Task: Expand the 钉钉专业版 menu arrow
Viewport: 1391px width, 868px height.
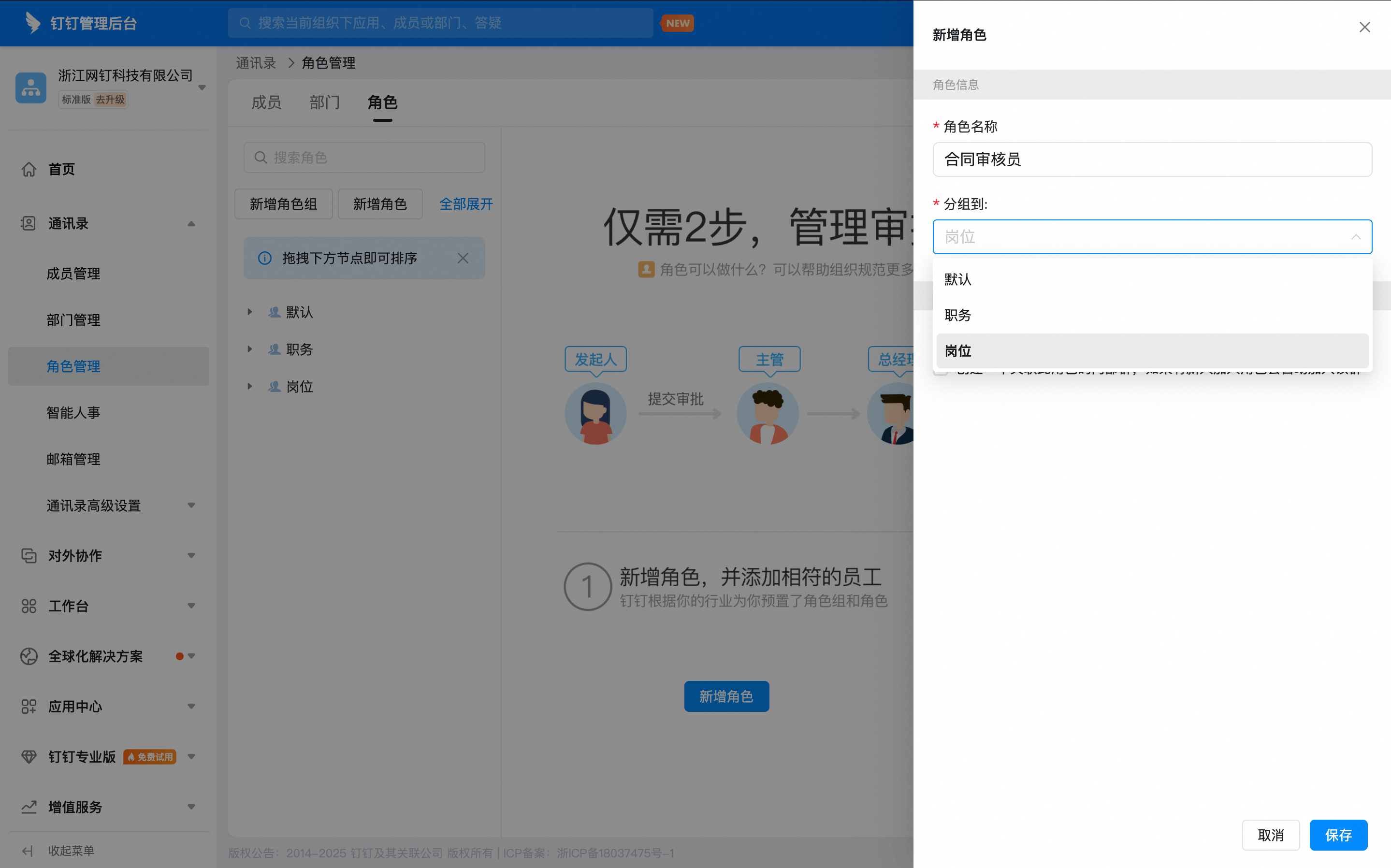Action: pos(191,757)
